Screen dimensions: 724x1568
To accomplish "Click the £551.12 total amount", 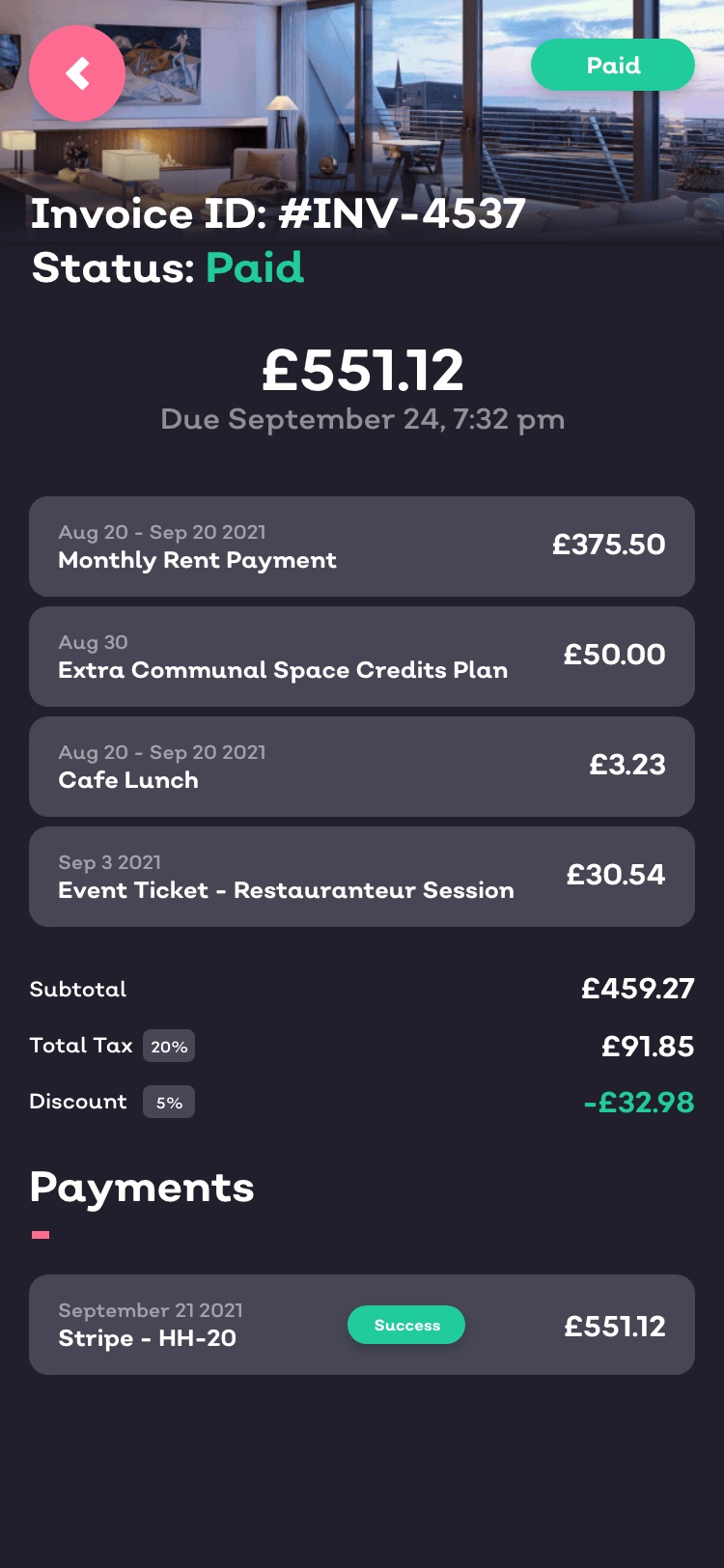I will click(x=362, y=371).
